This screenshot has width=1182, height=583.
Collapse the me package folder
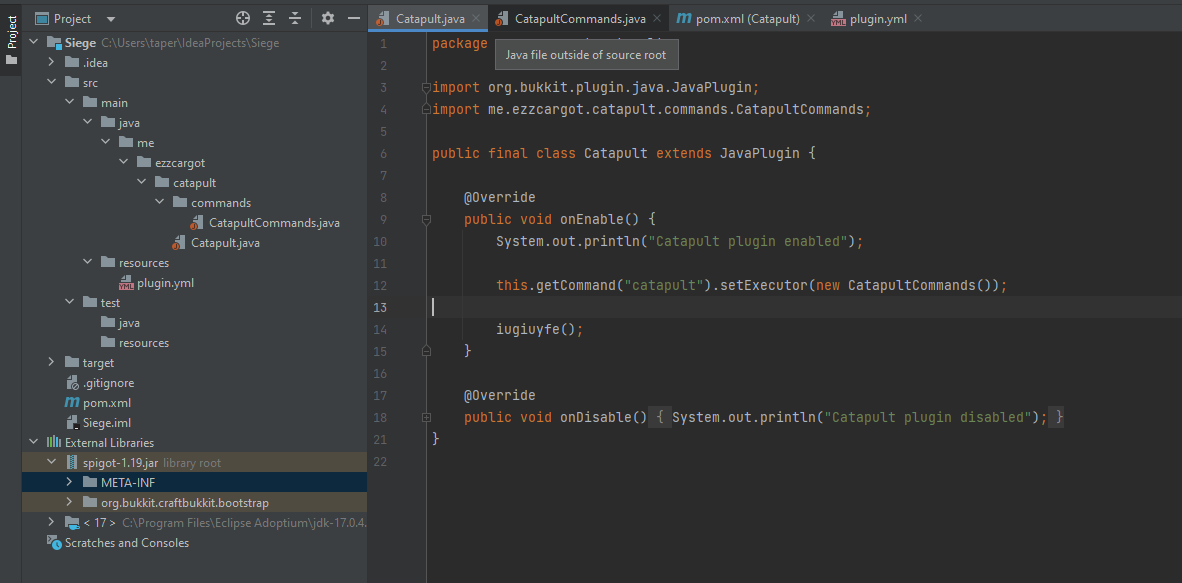point(106,143)
